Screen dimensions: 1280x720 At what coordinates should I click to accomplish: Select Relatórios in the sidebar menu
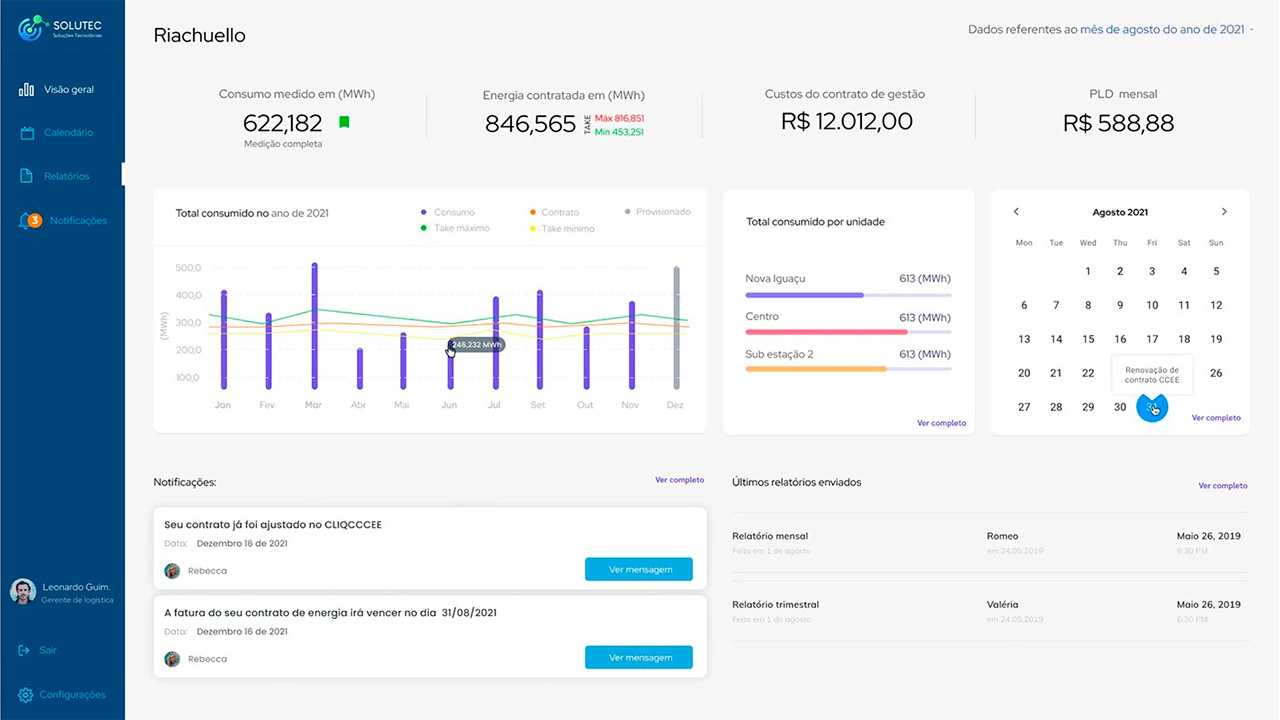66,176
